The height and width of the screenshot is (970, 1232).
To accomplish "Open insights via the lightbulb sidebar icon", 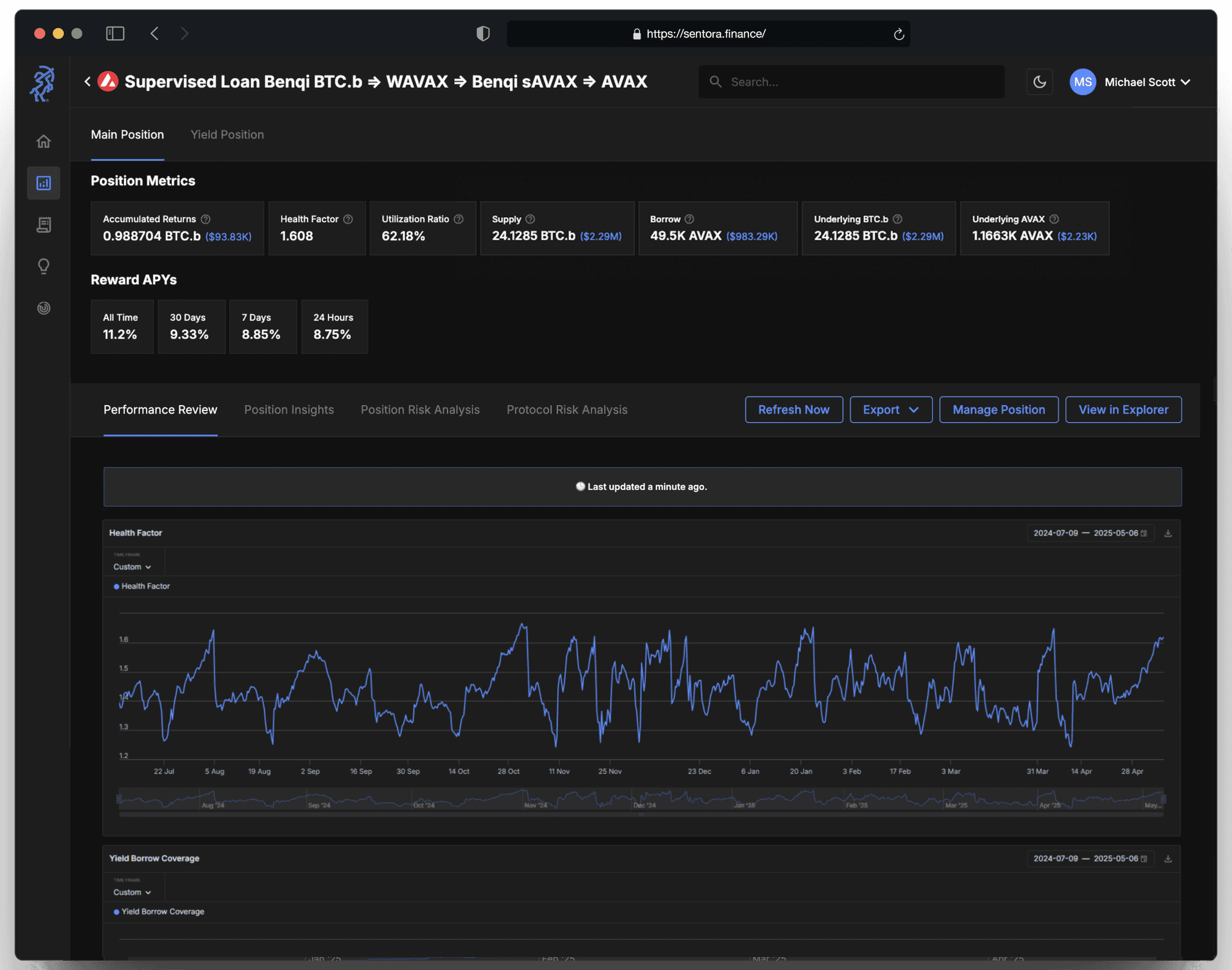I will click(44, 266).
